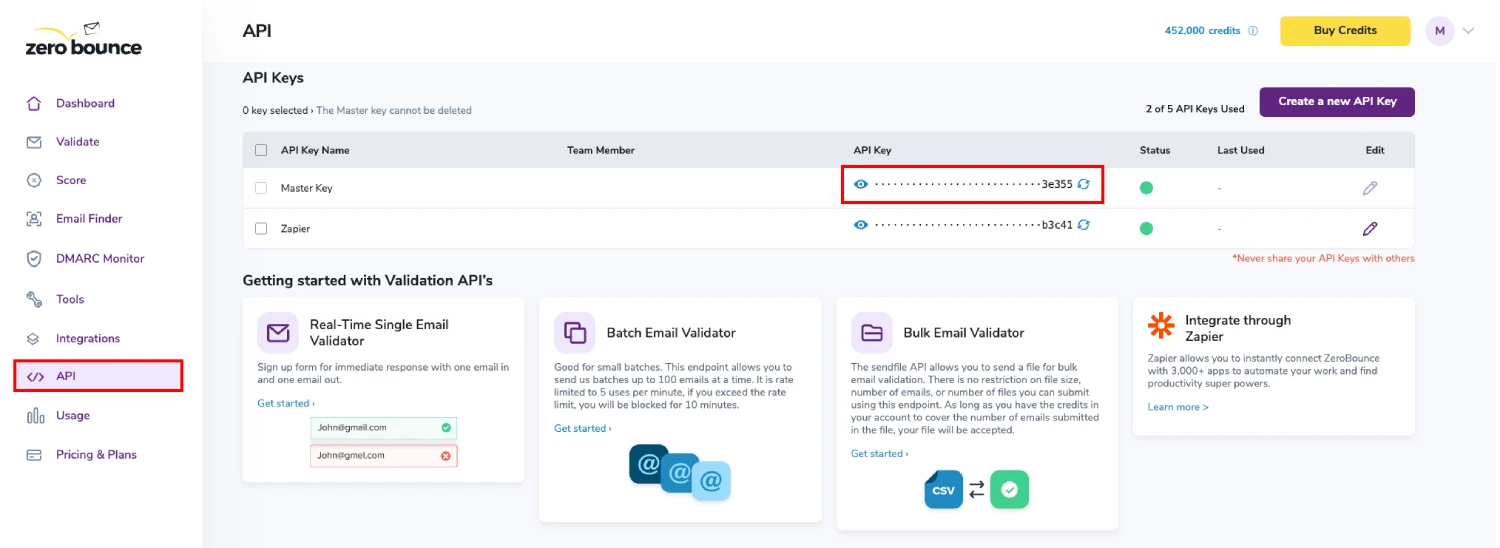The height and width of the screenshot is (548, 1500).
Task: Show the Zapier API key value
Action: (860, 225)
